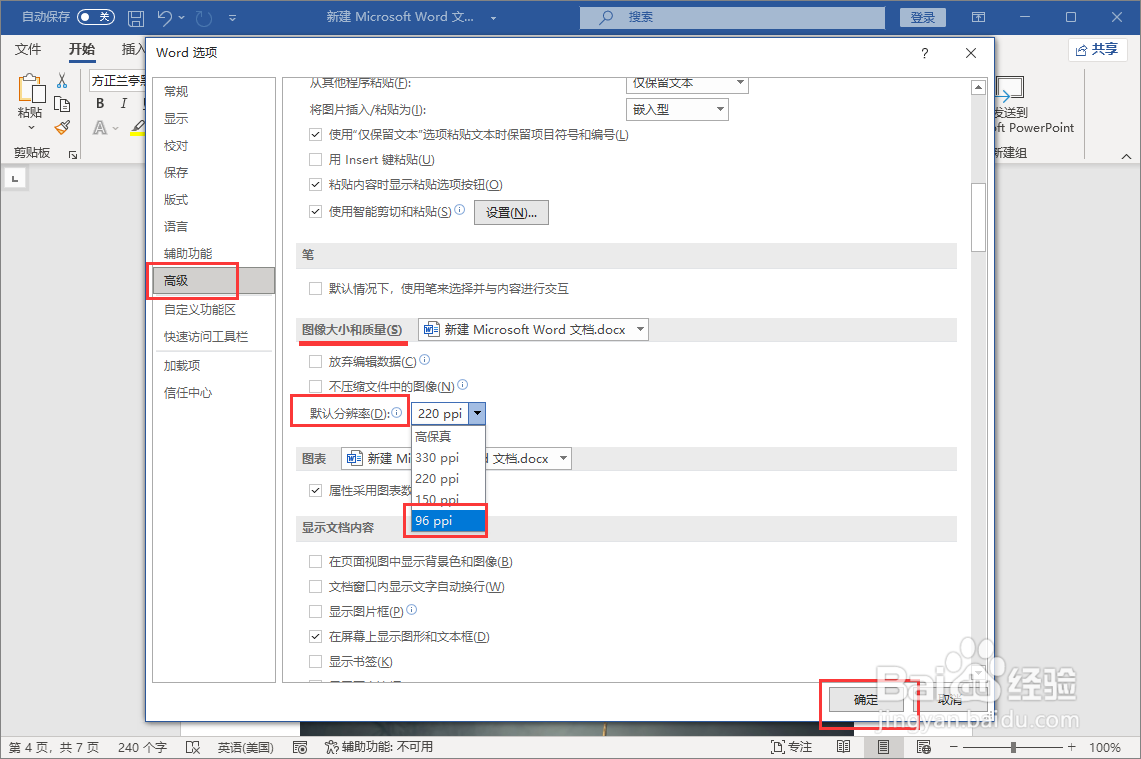Select 高级 in options sidebar
The width and height of the screenshot is (1141, 759).
coord(213,280)
